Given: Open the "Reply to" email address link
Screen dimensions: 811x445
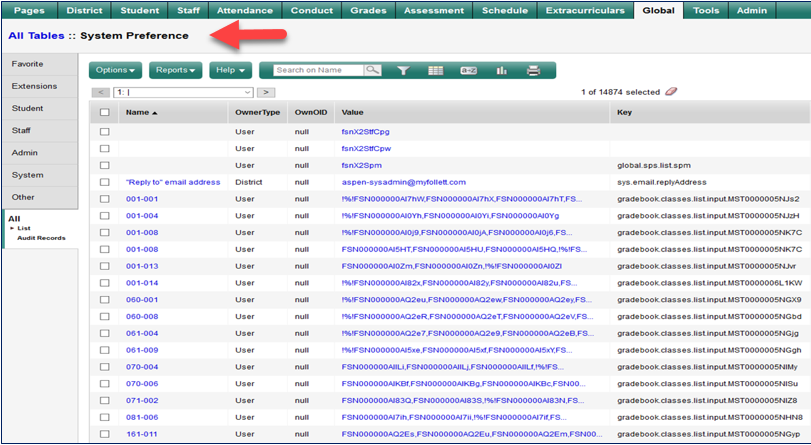Looking at the screenshot, I should coord(173,182).
